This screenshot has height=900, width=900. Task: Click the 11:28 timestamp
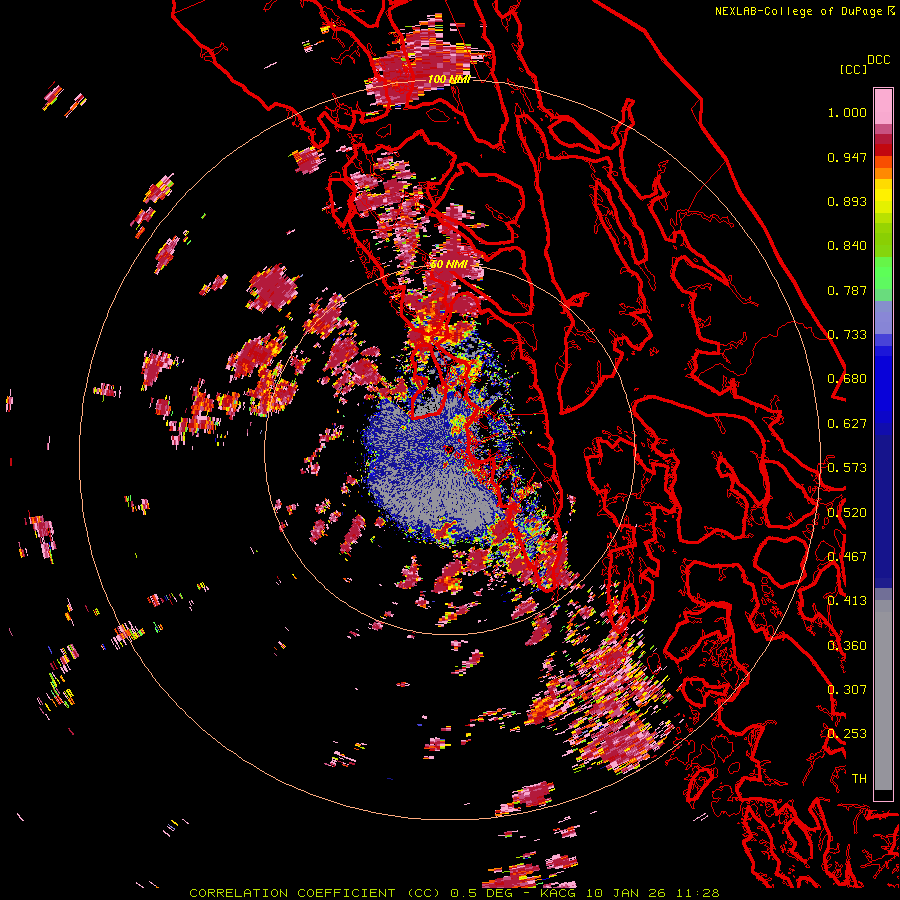699,893
